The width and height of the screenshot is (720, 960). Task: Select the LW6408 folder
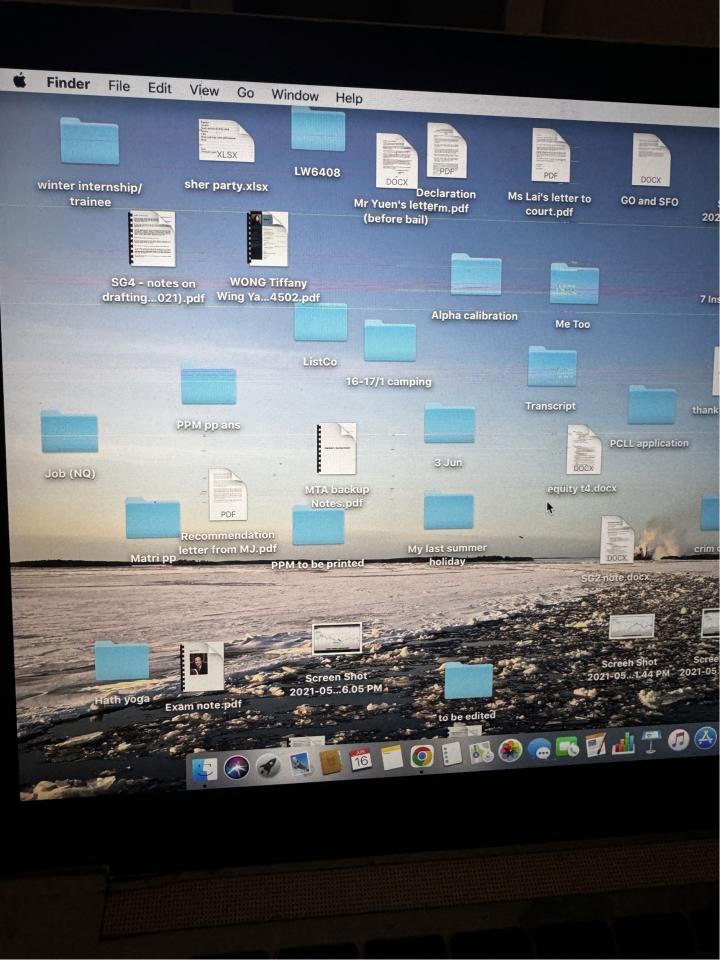click(x=318, y=129)
